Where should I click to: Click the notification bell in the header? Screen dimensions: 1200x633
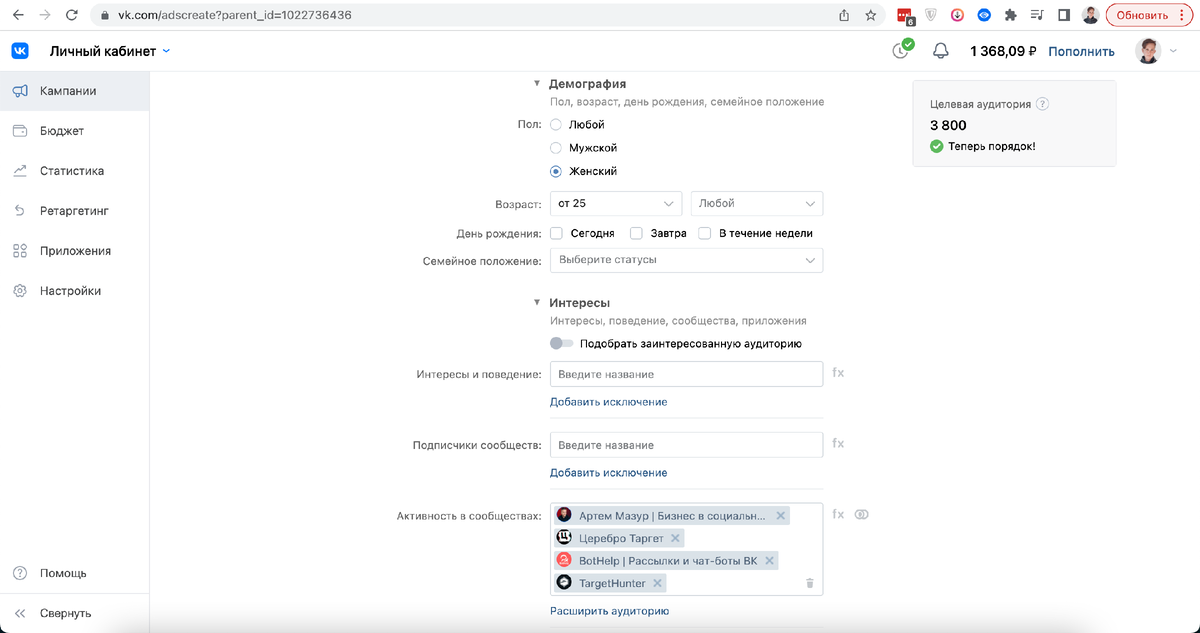point(940,49)
